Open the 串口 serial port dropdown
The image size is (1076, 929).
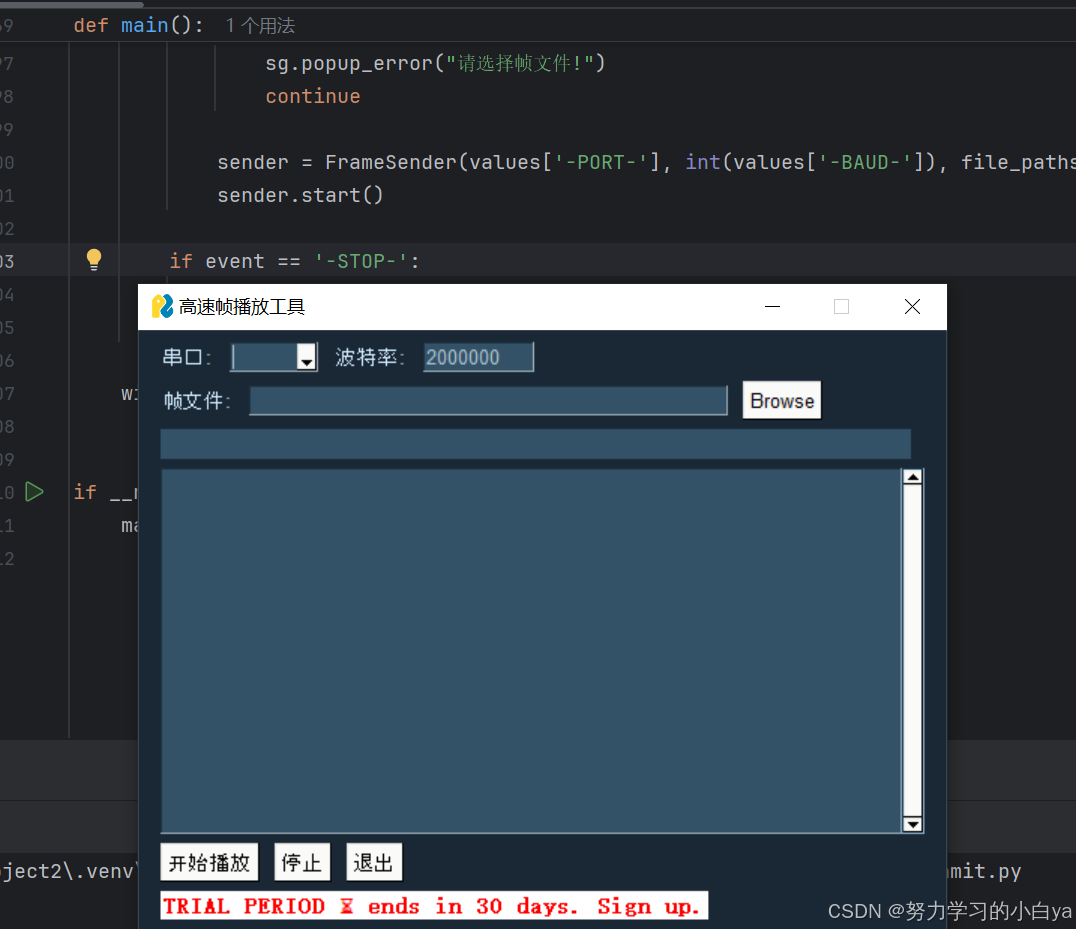coord(306,357)
